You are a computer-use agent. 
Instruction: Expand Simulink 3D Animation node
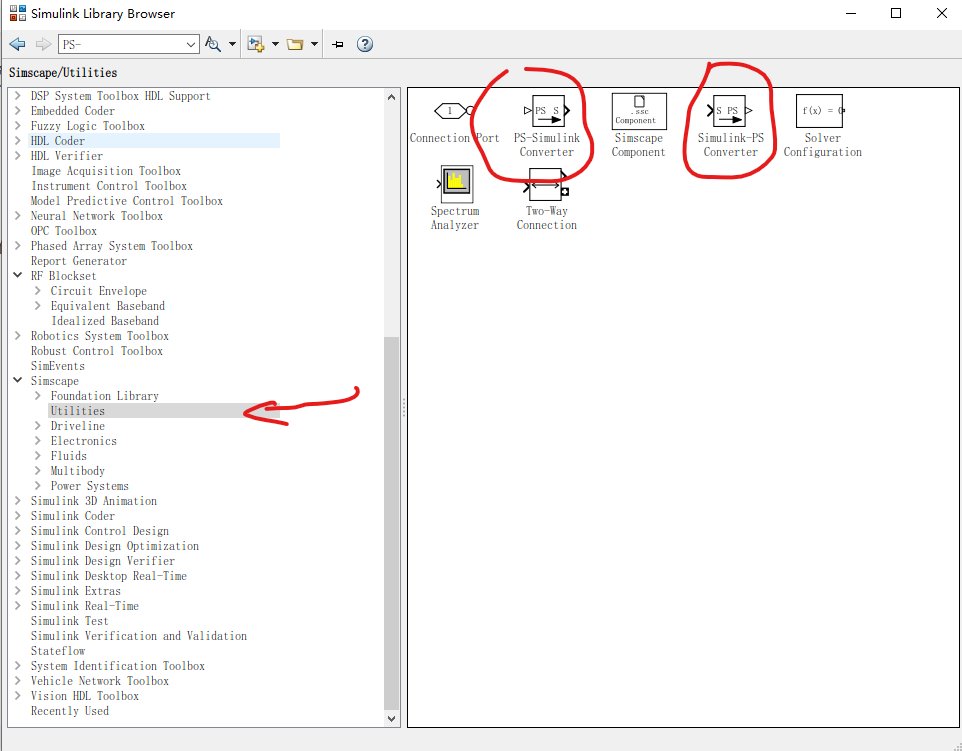pos(18,501)
